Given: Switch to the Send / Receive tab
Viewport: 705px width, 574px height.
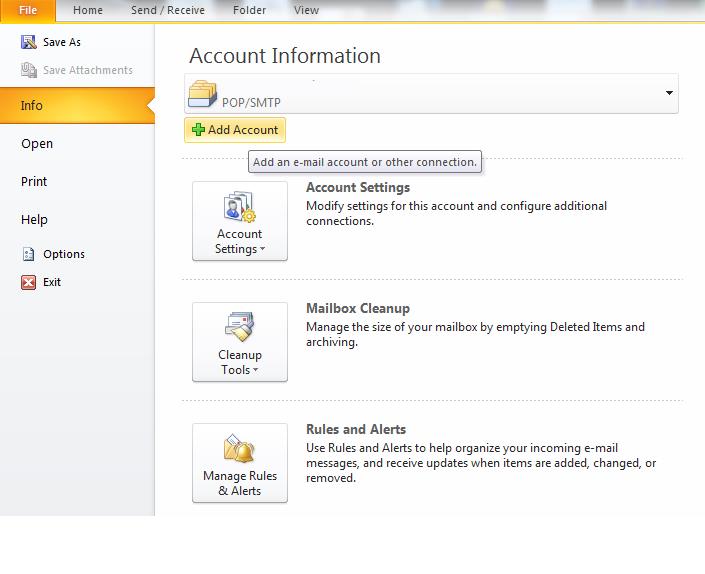Looking at the screenshot, I should coord(168,10).
